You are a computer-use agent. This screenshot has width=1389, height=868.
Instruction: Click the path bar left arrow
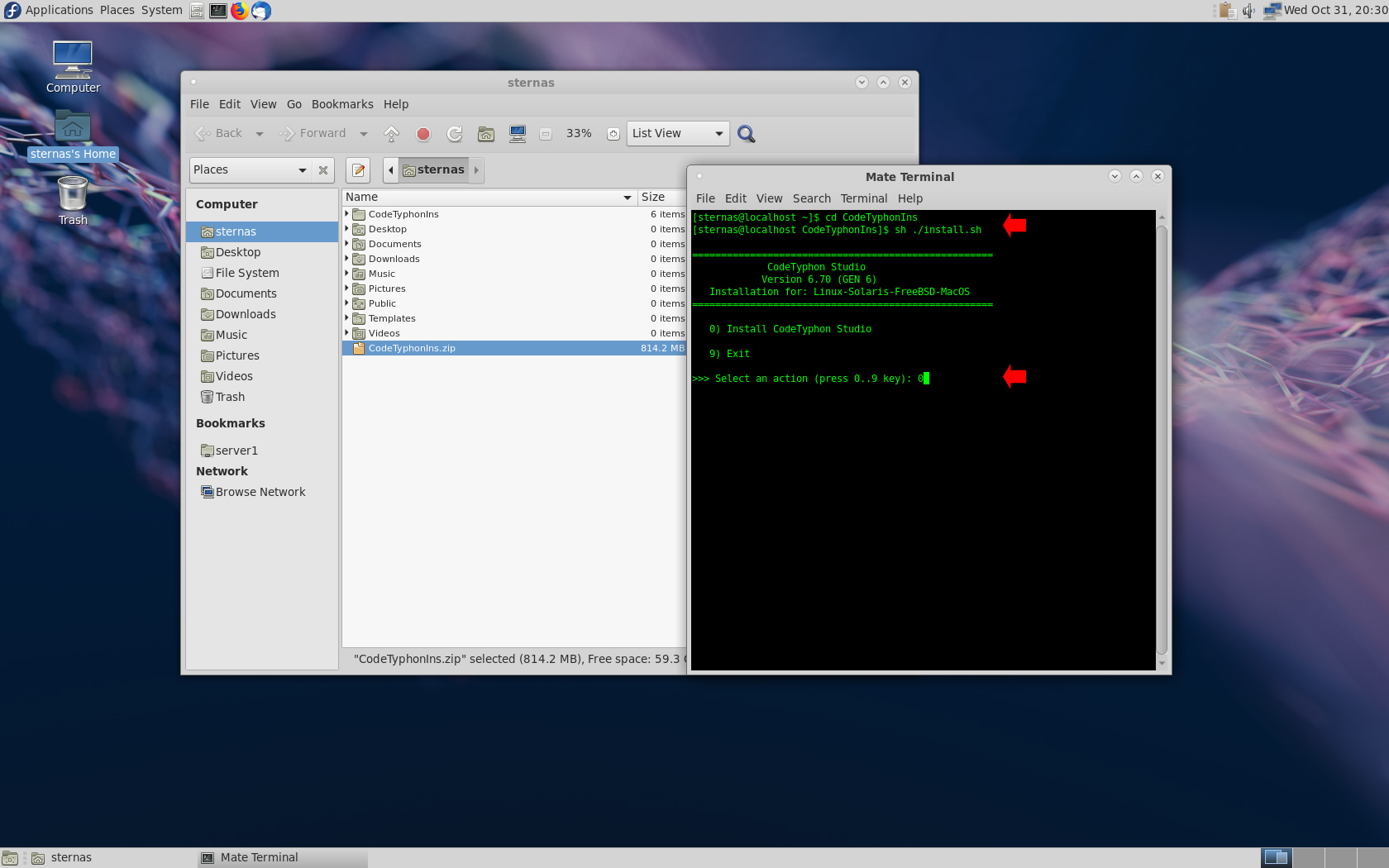(391, 170)
